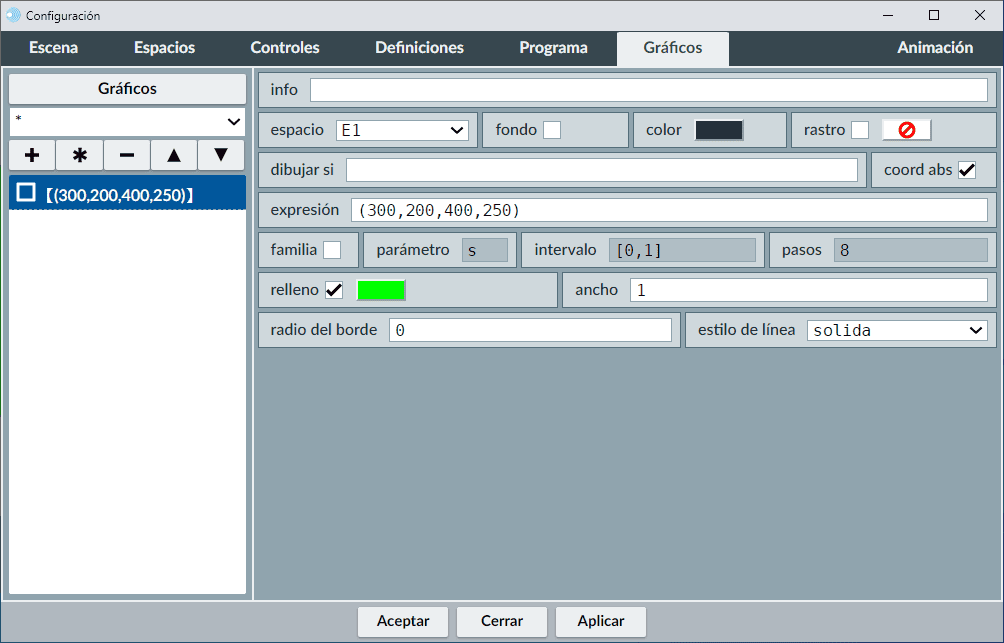Open the green relleno color swatch
This screenshot has width=1004, height=643.
[381, 290]
